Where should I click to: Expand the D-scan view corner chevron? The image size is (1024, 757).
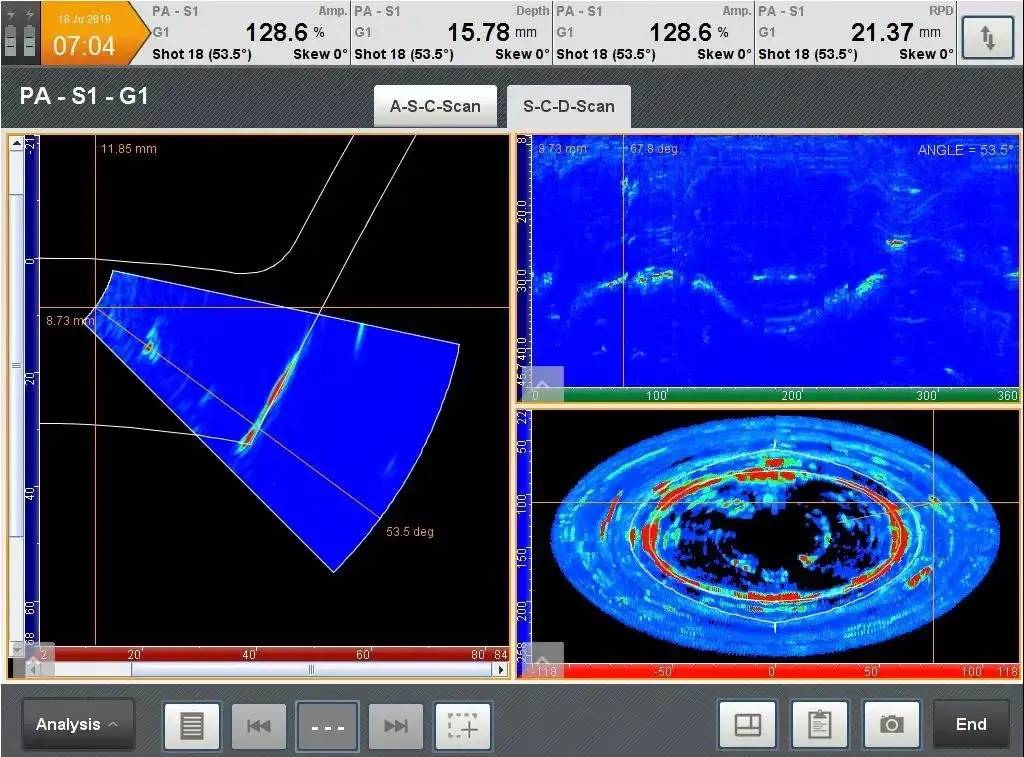tap(541, 383)
